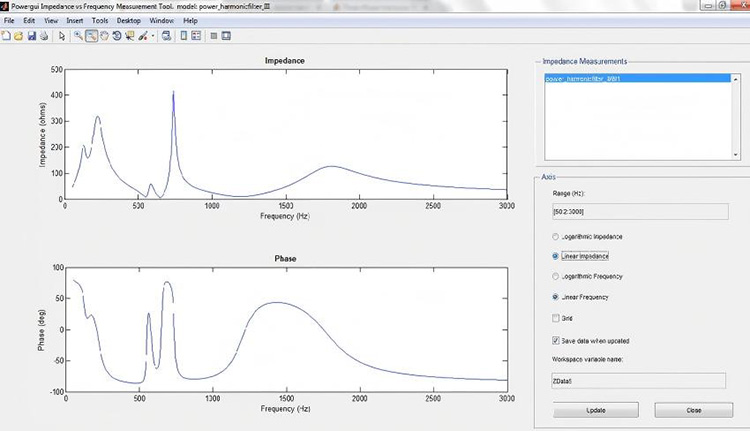
Task: Select the Brush data tool
Action: (x=143, y=36)
